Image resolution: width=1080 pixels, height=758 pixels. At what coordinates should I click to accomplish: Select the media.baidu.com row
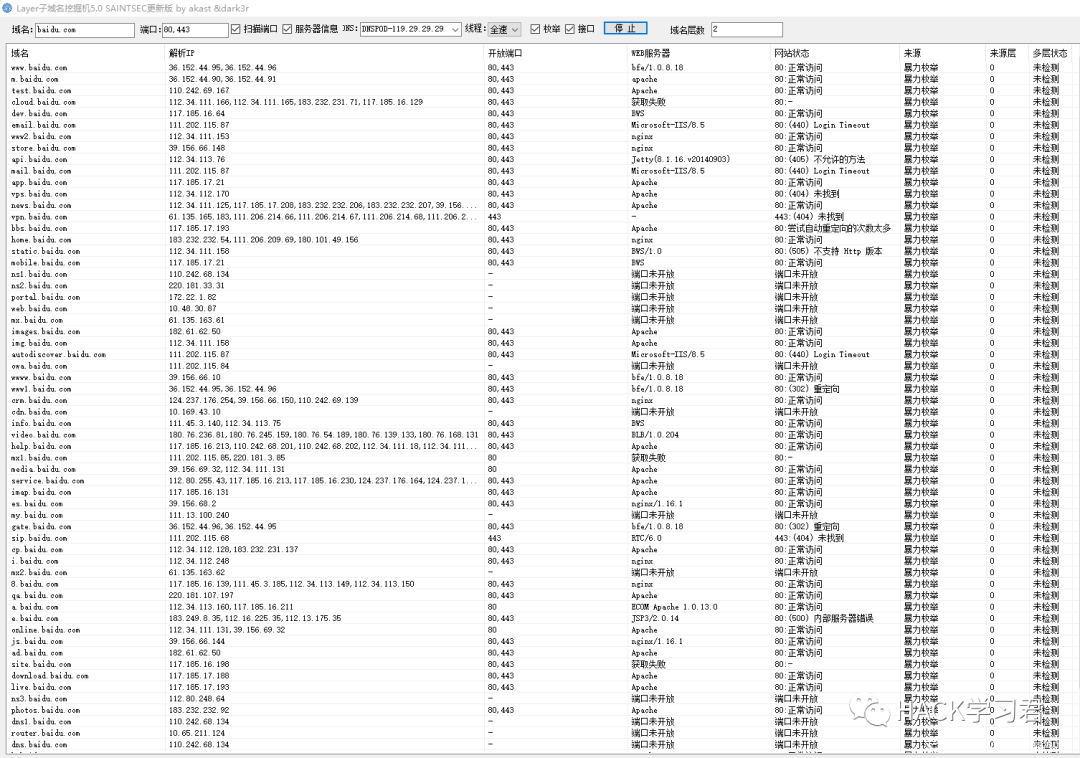tap(540, 469)
